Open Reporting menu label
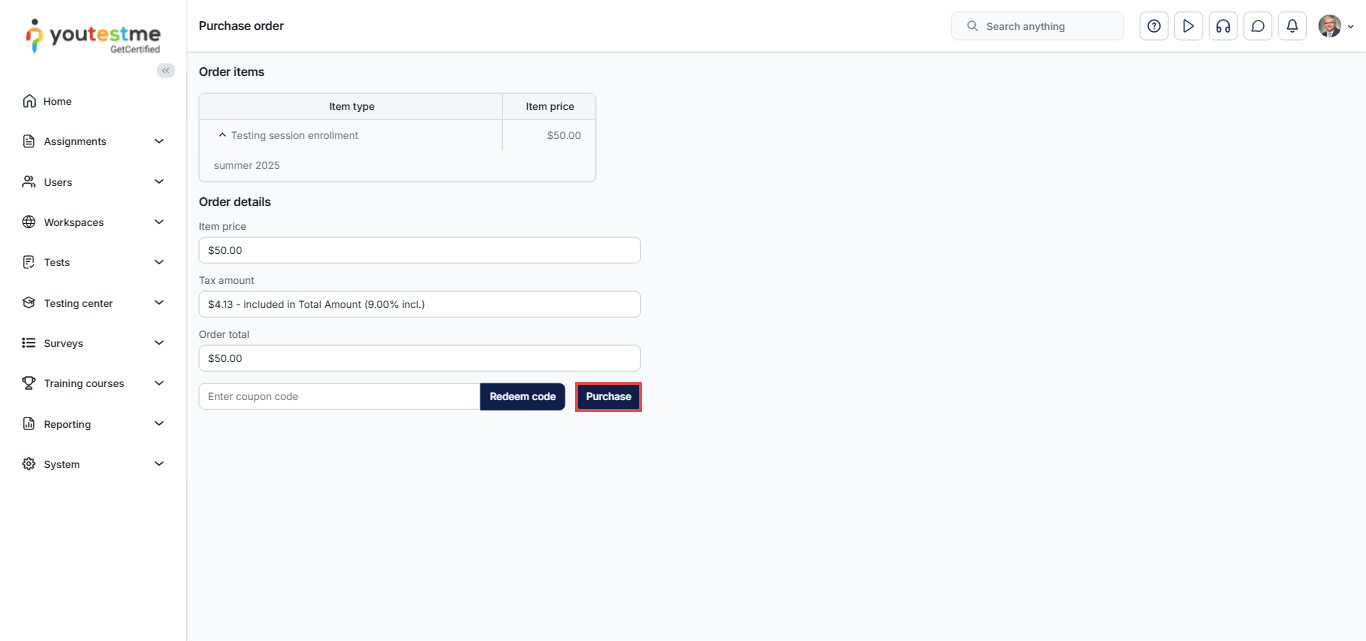1366x641 pixels. pyautogui.click(x=67, y=424)
